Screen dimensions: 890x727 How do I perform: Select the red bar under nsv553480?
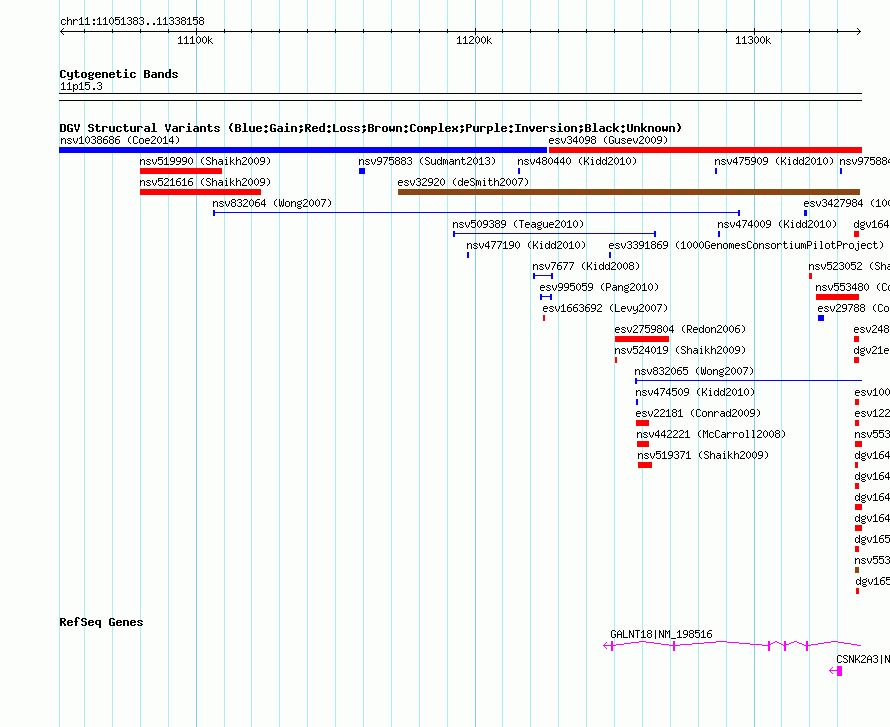(837, 297)
